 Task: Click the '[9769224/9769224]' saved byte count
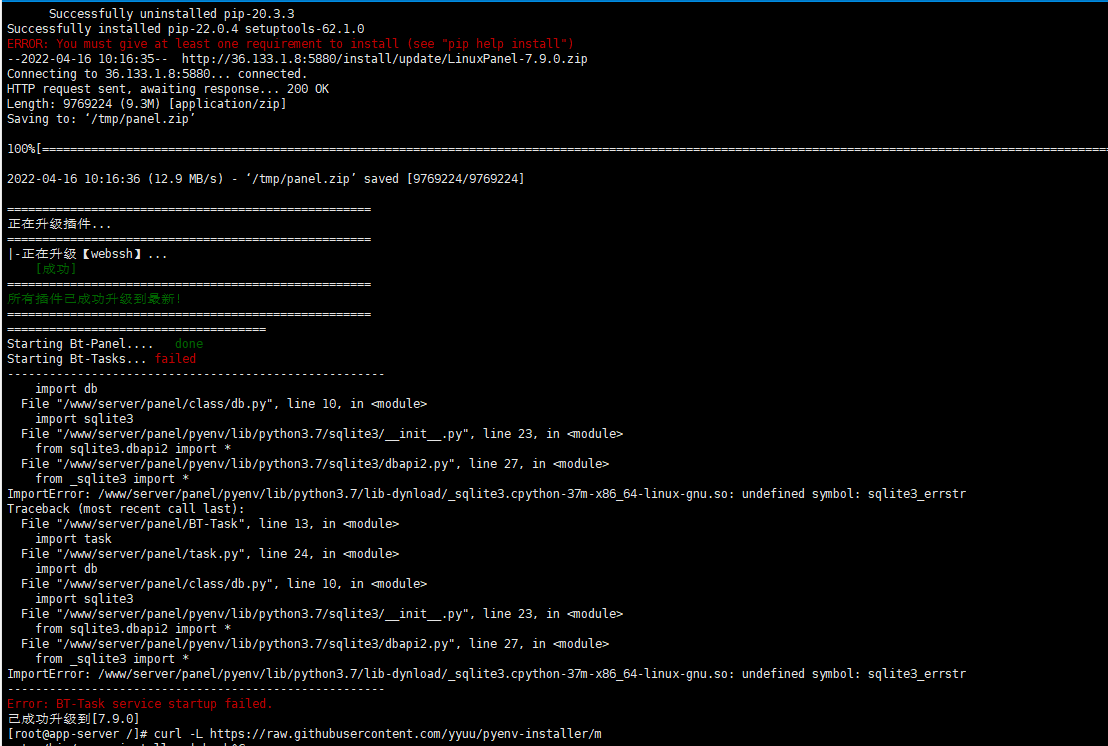(466, 179)
